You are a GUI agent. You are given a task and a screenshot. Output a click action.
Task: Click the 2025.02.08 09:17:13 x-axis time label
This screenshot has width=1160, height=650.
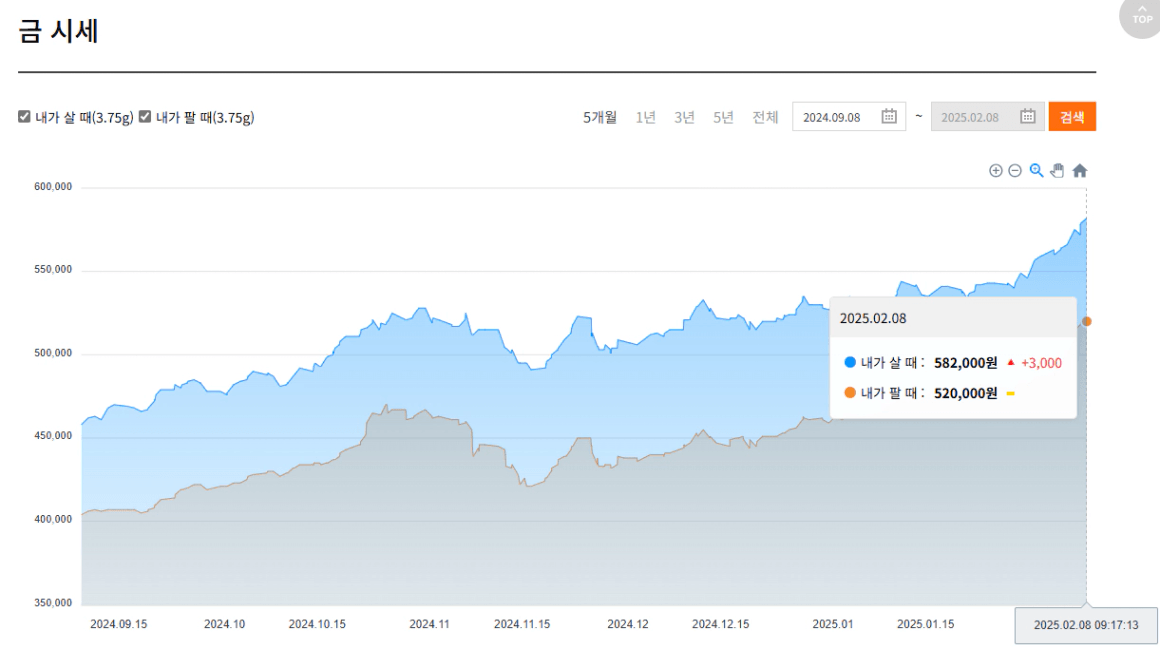pyautogui.click(x=1086, y=625)
